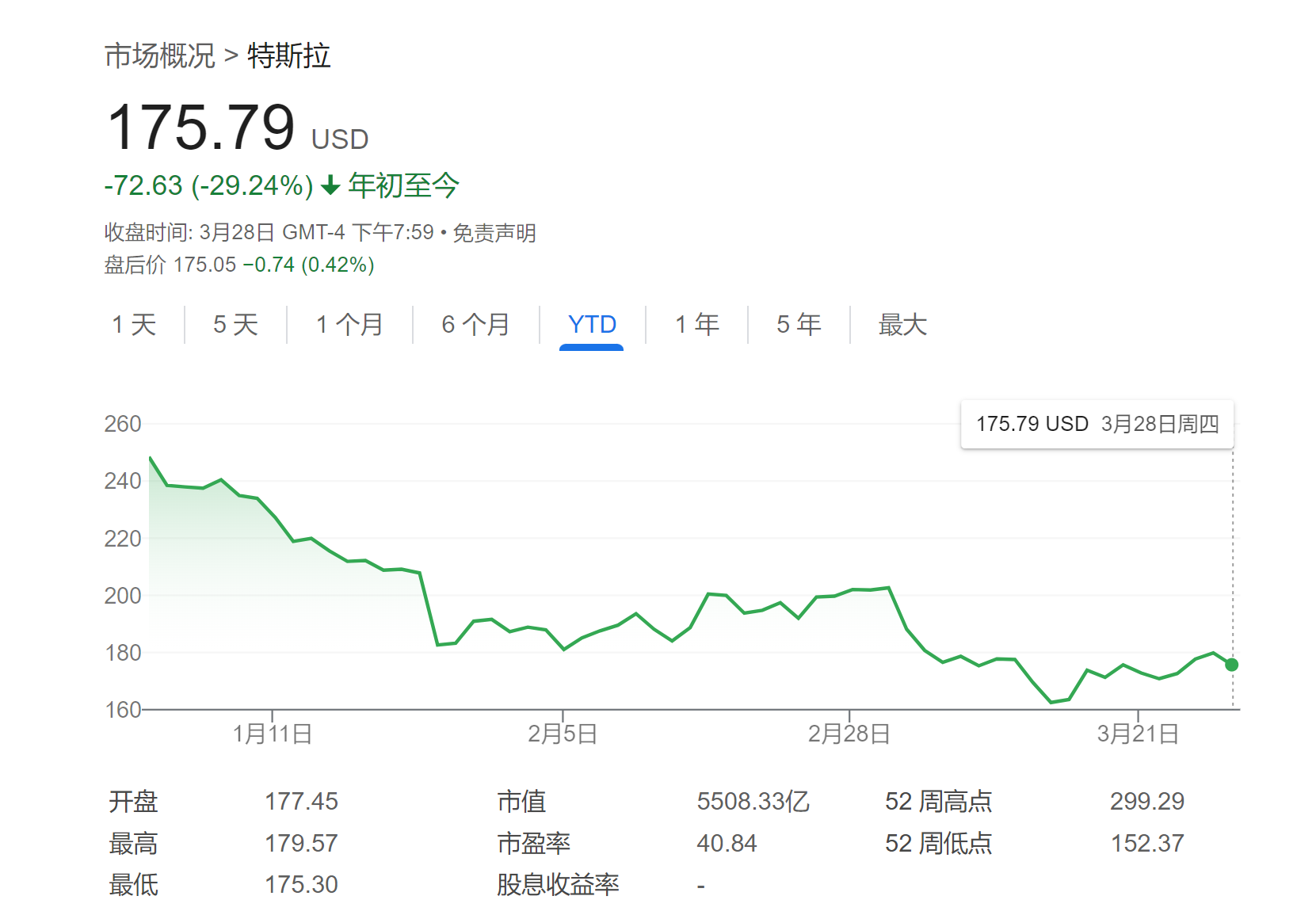Click the 市盈率 value 40.84
The width and height of the screenshot is (1316, 915).
coord(727,844)
